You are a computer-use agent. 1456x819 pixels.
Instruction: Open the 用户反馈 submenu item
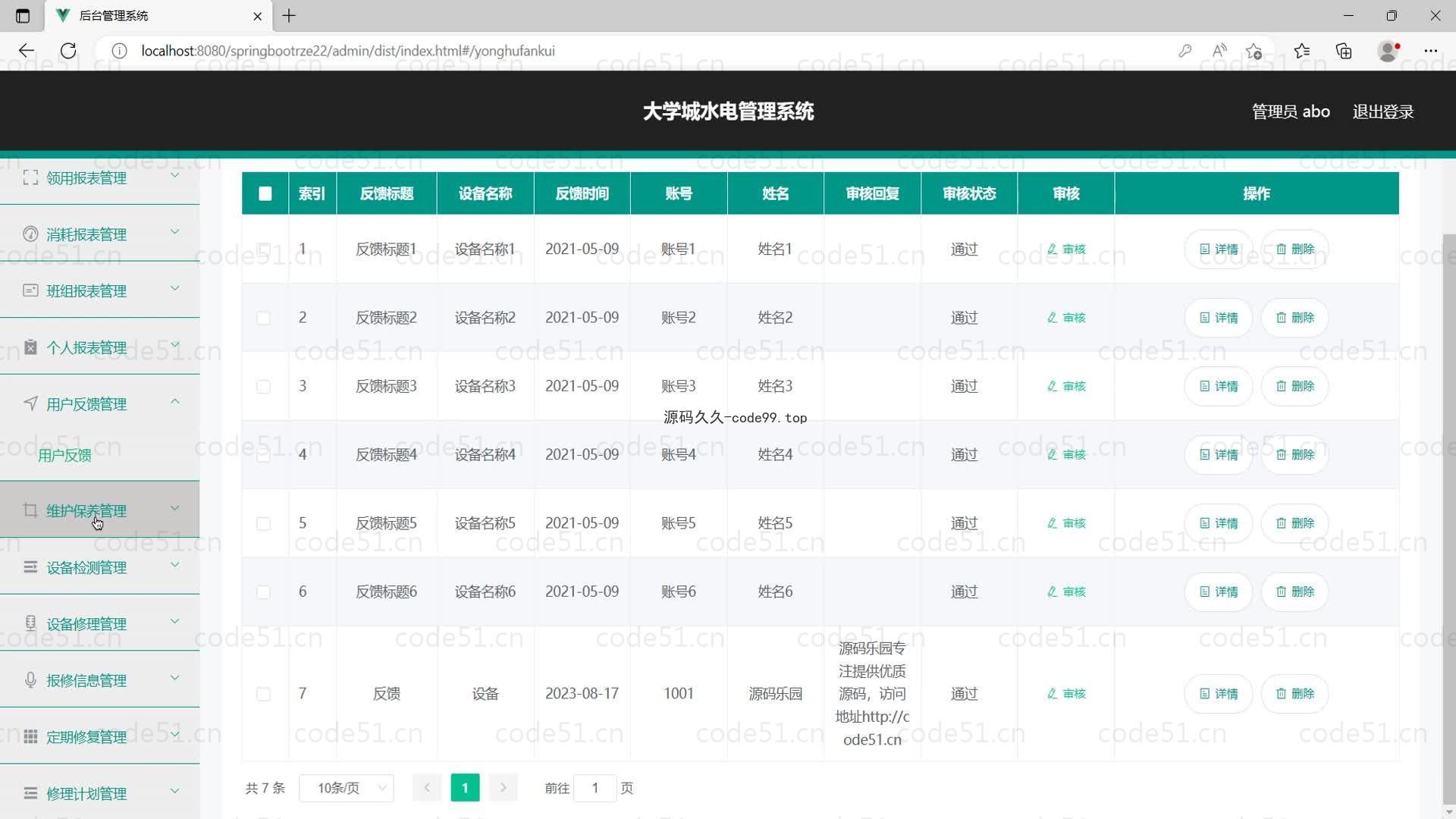click(x=64, y=455)
